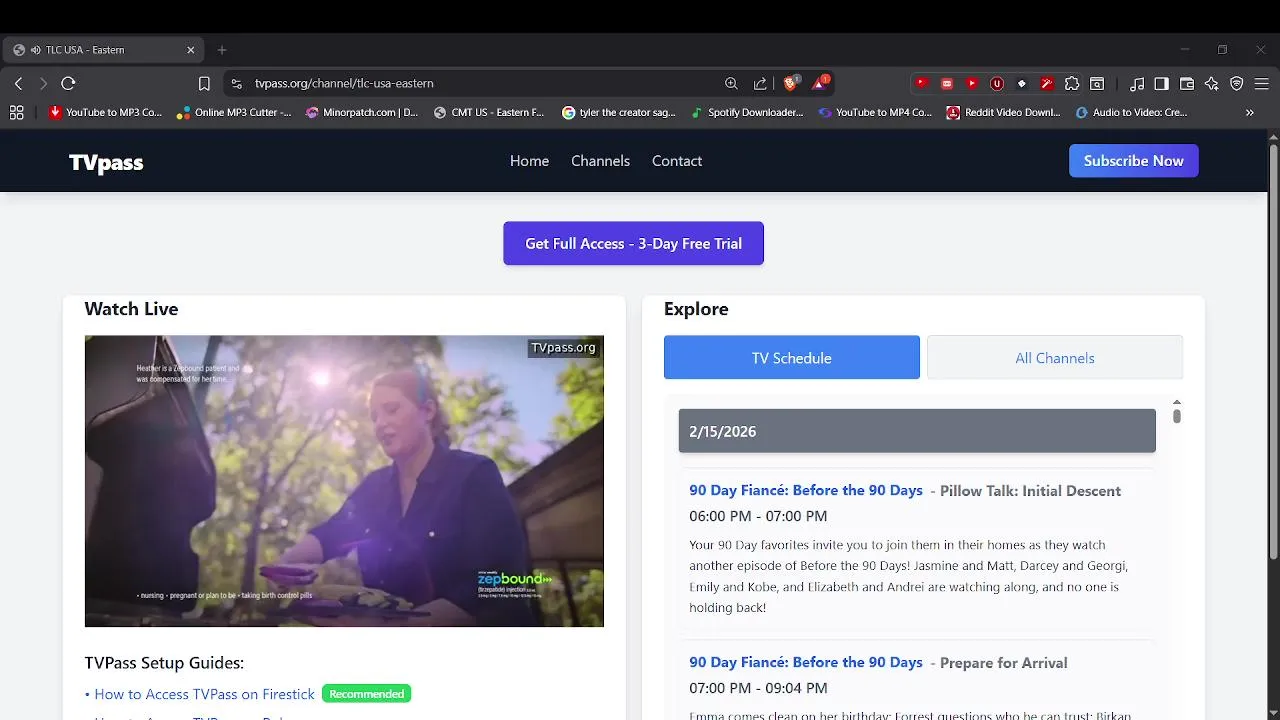Open the Prepare for Arrival show title

[1004, 663]
